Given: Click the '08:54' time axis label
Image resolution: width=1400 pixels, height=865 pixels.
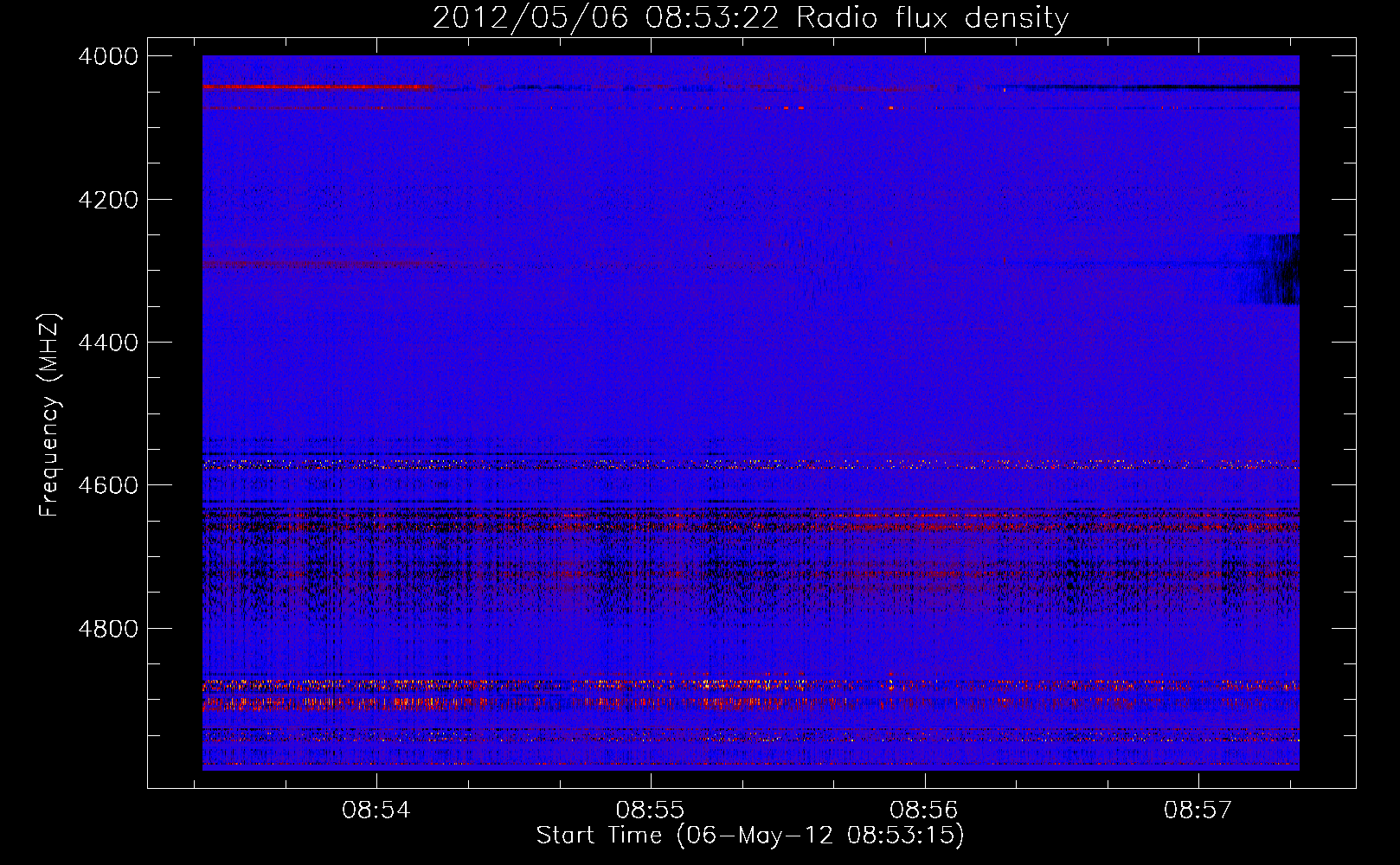Looking at the screenshot, I should 376,811.
